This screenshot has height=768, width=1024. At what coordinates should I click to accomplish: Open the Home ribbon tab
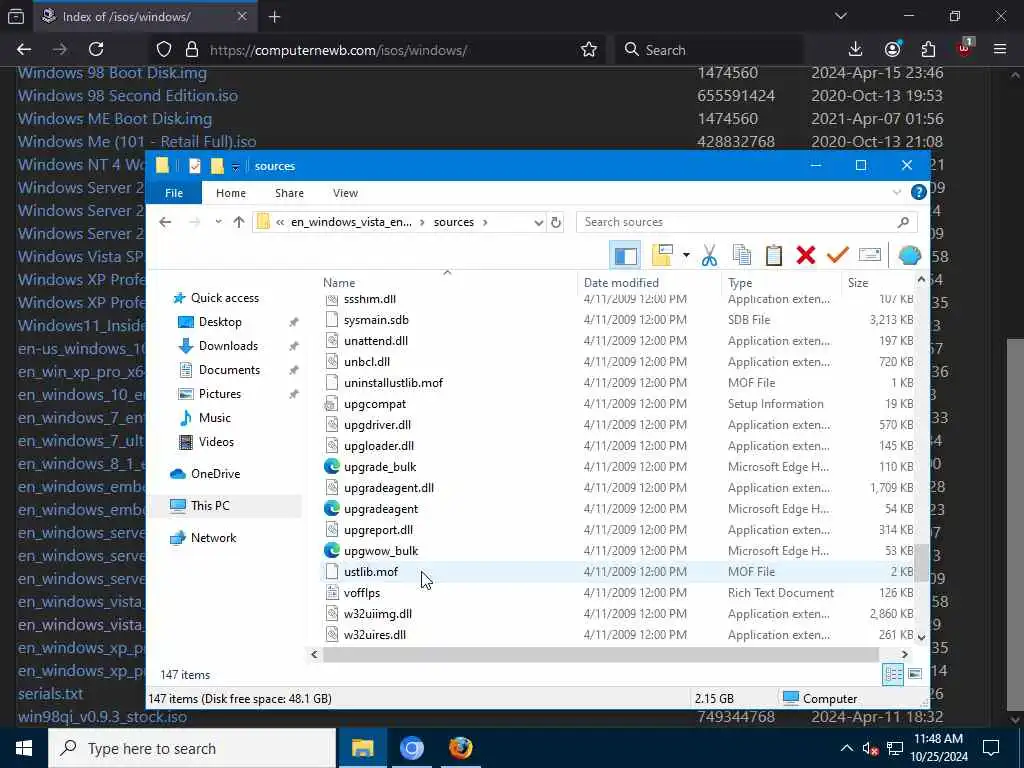[x=231, y=193]
